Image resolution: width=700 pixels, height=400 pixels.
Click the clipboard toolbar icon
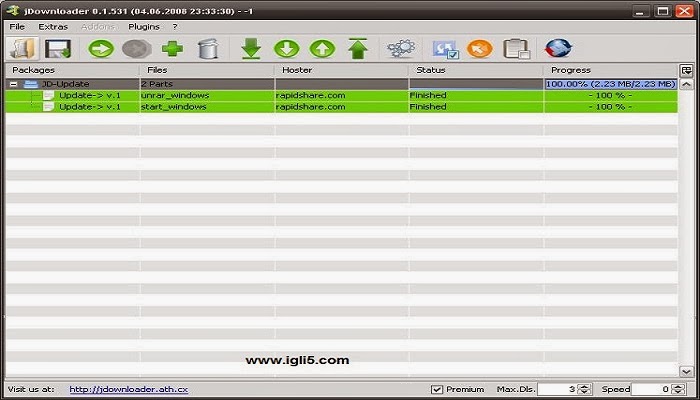515,47
